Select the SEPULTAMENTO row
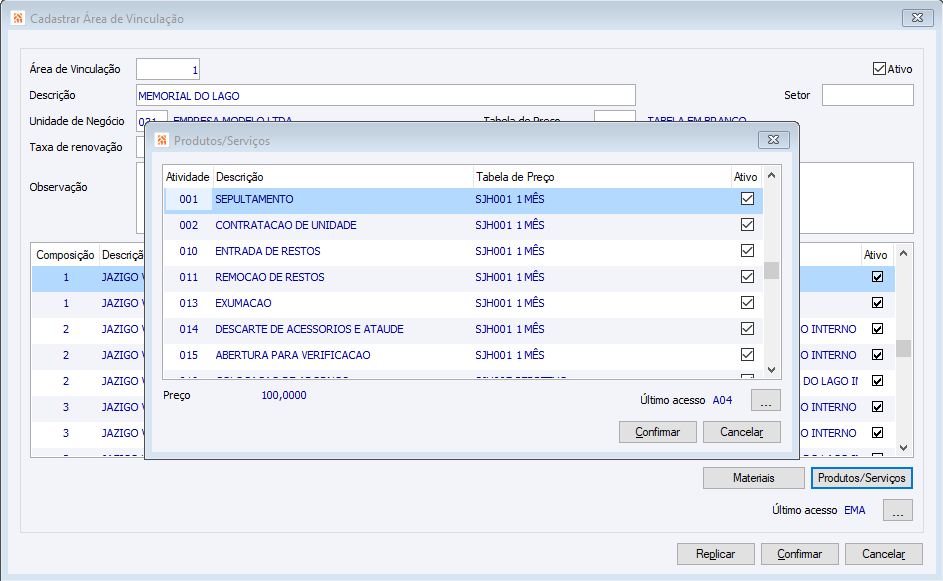Viewport: 943px width, 581px height. (463, 199)
